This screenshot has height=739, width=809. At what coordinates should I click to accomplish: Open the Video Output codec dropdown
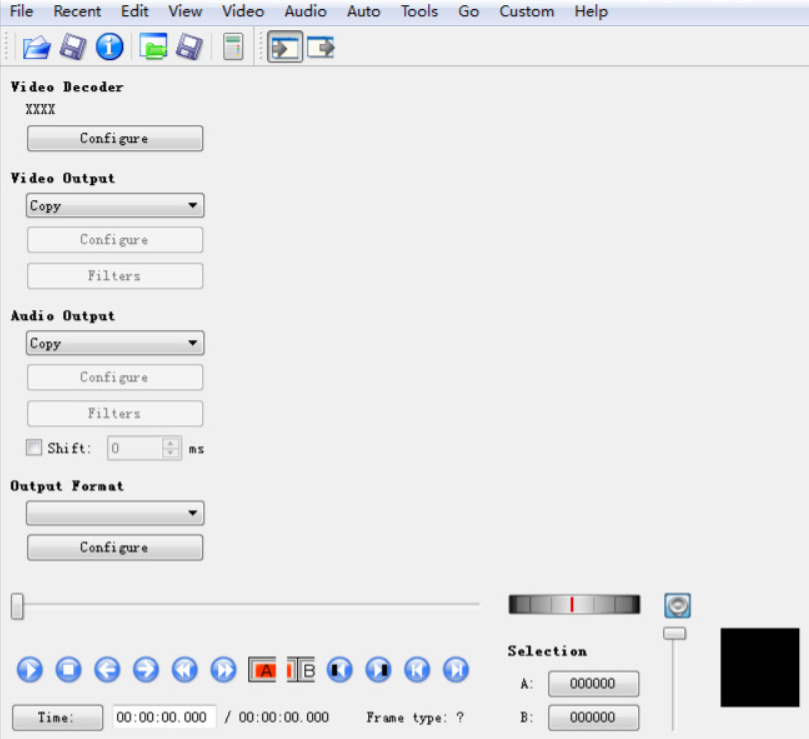click(x=115, y=205)
